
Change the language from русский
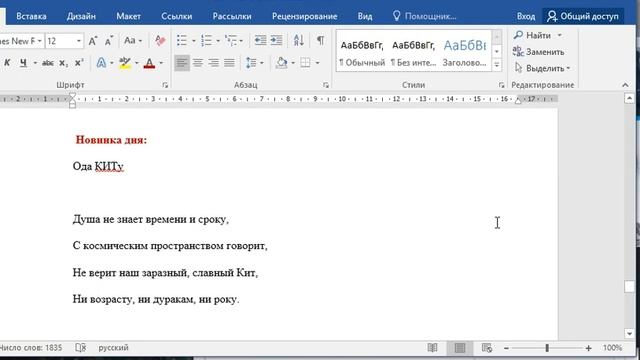113,348
